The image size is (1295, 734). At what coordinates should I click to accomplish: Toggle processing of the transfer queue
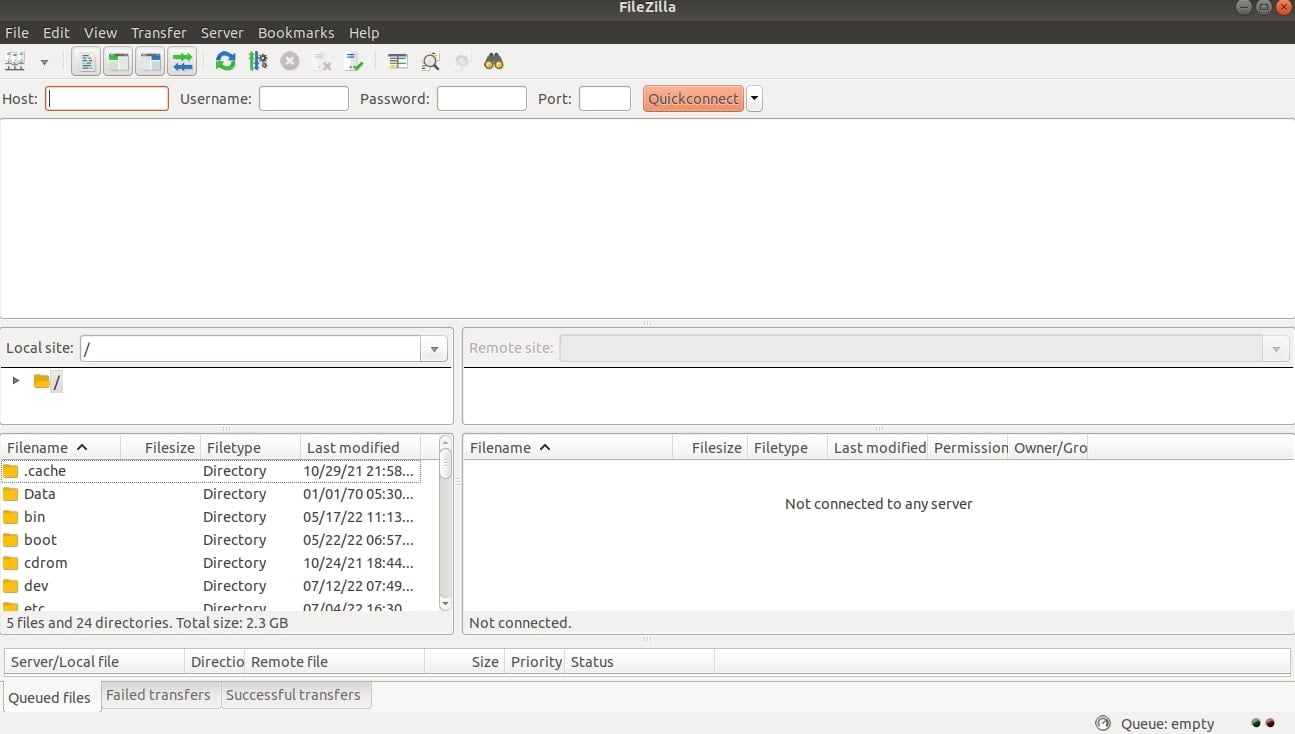pyautogui.click(x=258, y=62)
